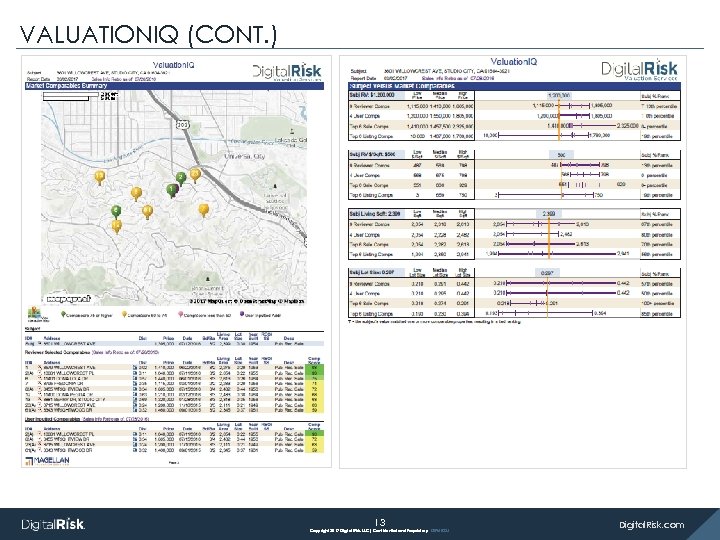Click the DigitalRisk logo in the slide footer
Screen dimensions: 720x540
click(53, 524)
